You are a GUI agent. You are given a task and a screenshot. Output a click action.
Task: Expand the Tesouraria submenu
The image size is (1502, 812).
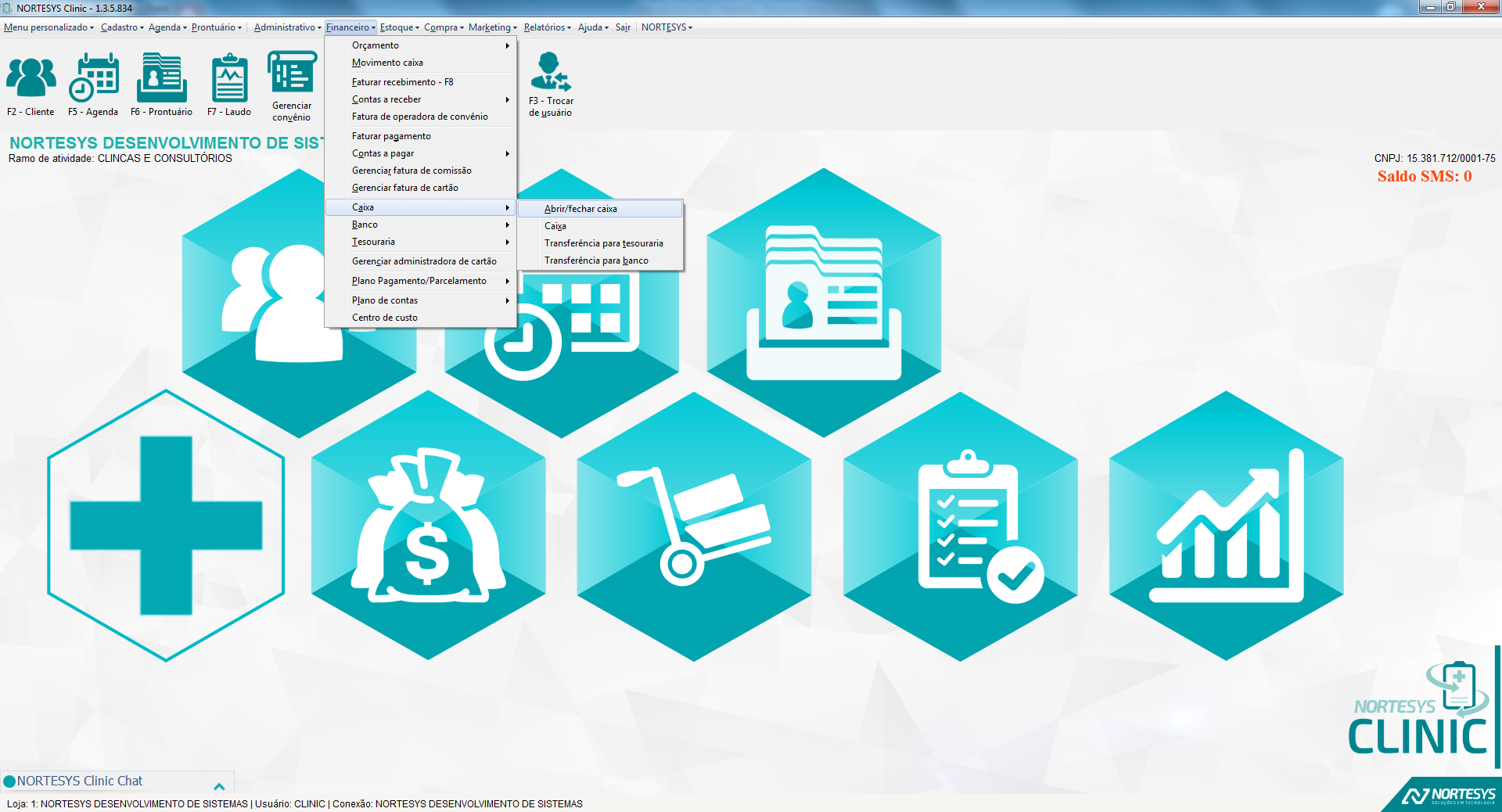coord(421,242)
